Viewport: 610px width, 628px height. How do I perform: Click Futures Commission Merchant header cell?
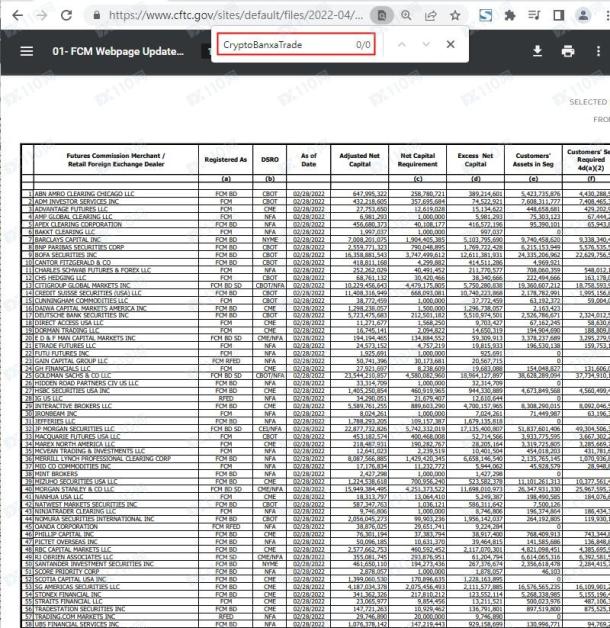click(x=116, y=160)
